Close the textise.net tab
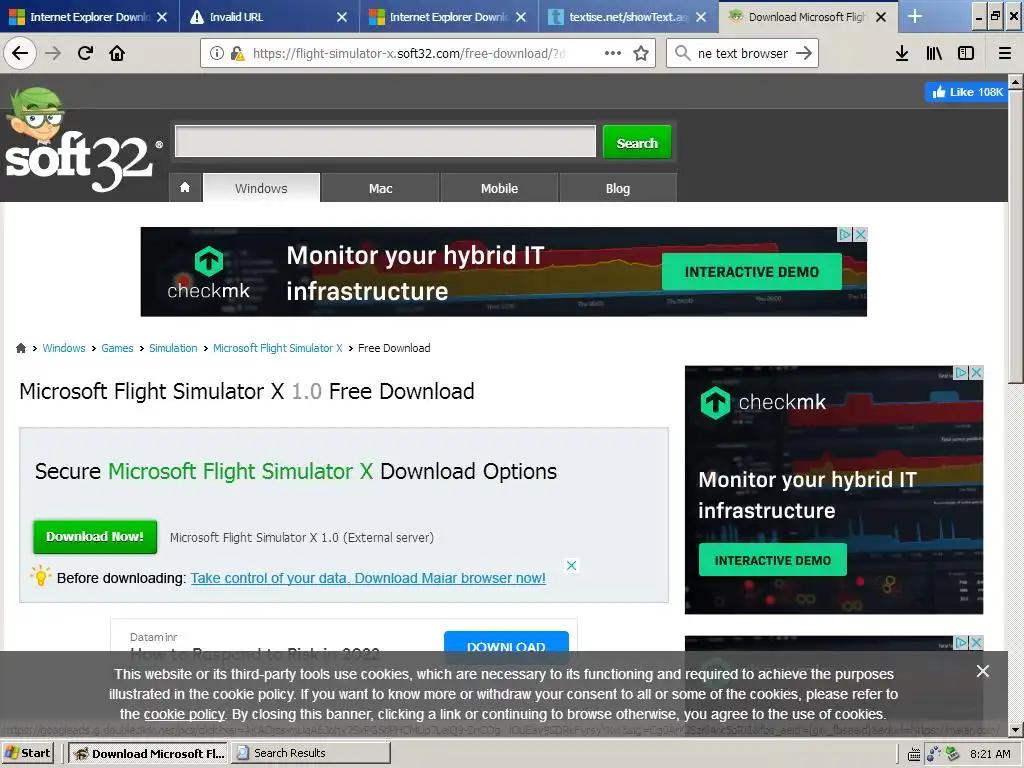The width and height of the screenshot is (1024, 768). [x=701, y=18]
